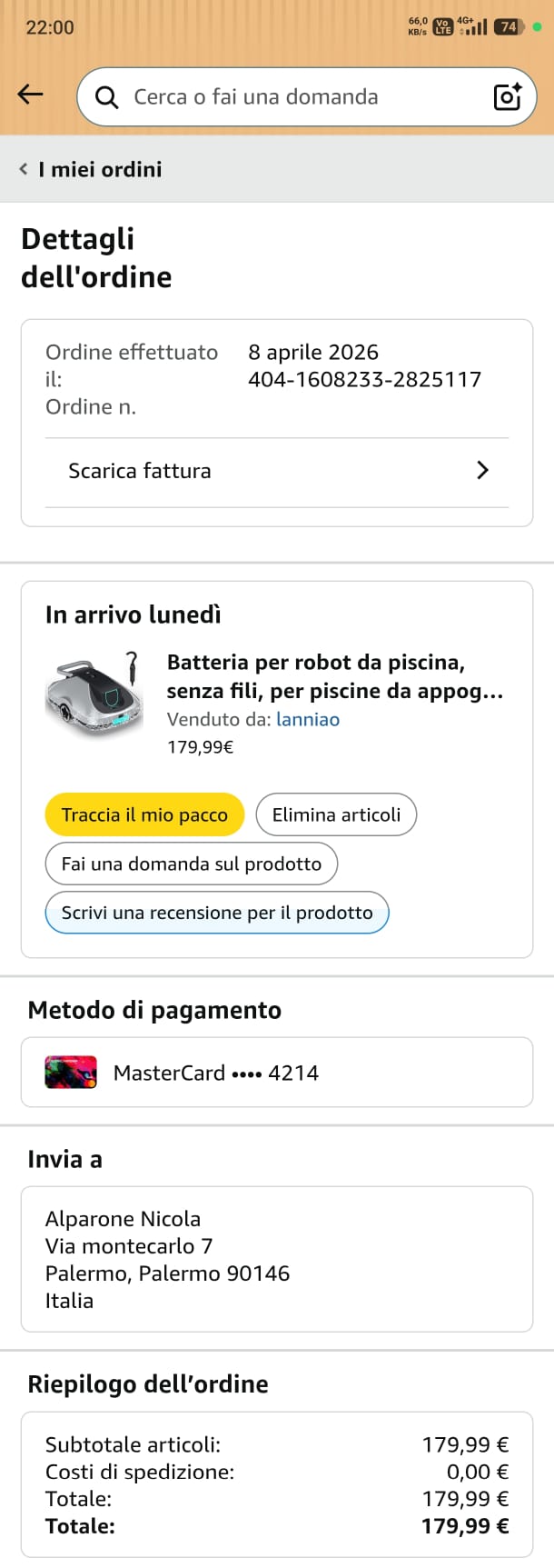The height and width of the screenshot is (1568, 554).
Task: Open seller lanniao link
Action: point(308,719)
